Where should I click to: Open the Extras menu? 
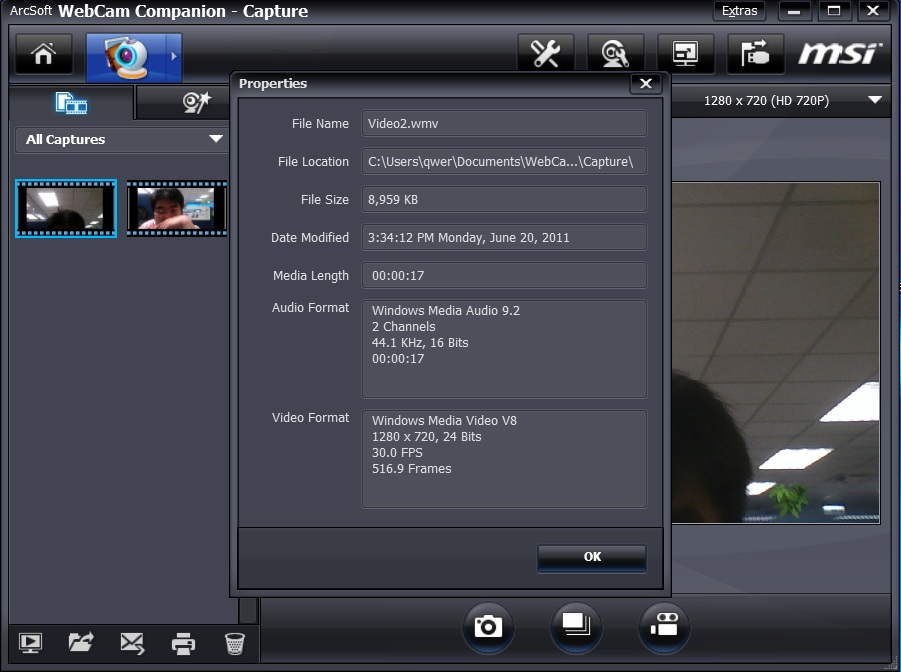point(739,11)
